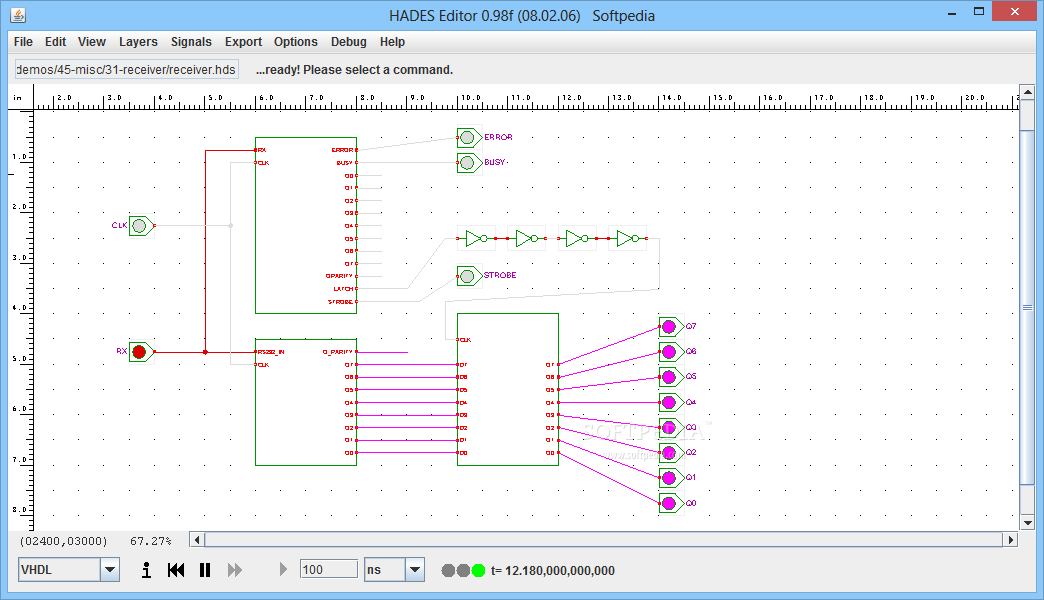Click the fast-forward simulation button

234,570
